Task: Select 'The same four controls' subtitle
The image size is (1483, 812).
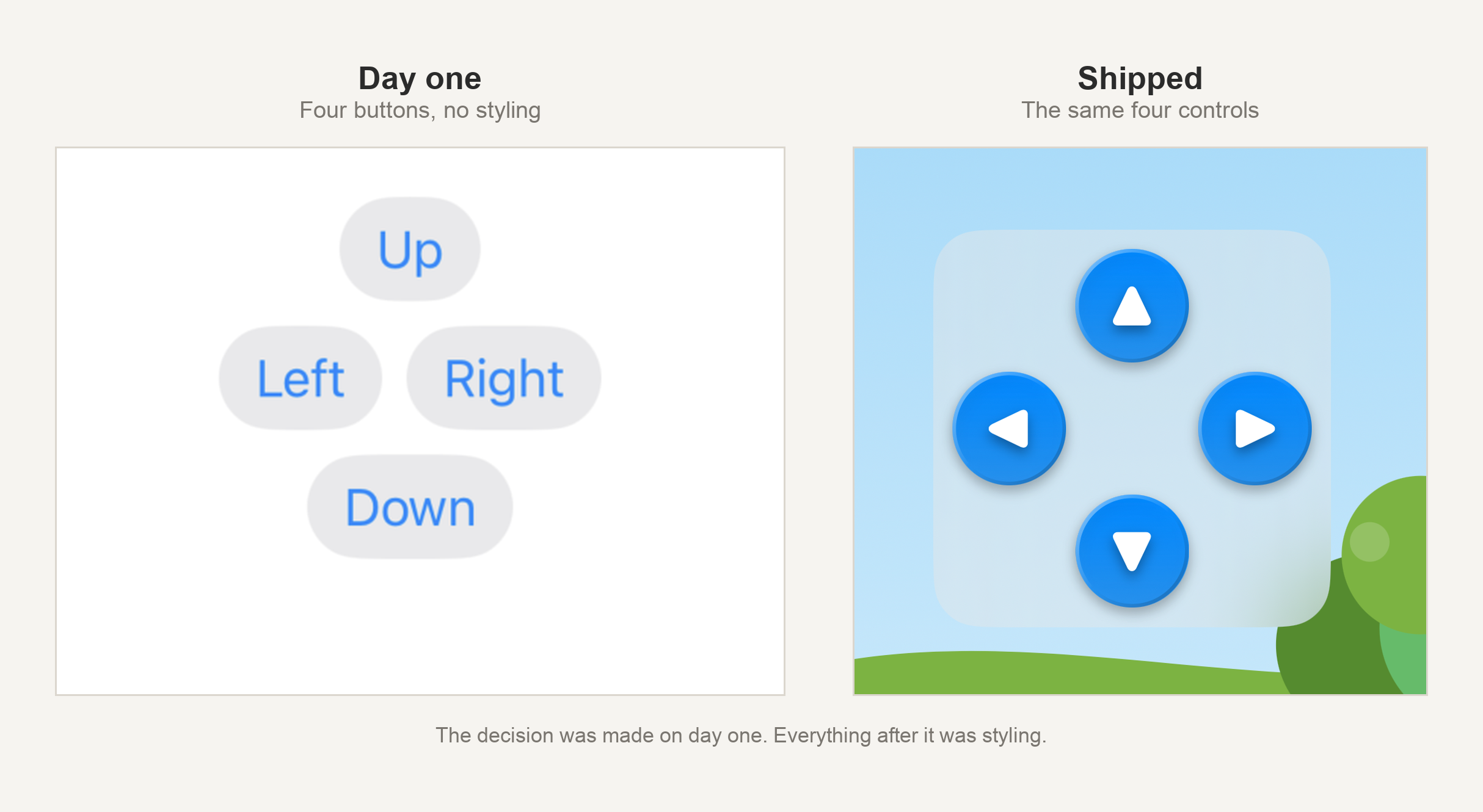Action: [1140, 111]
